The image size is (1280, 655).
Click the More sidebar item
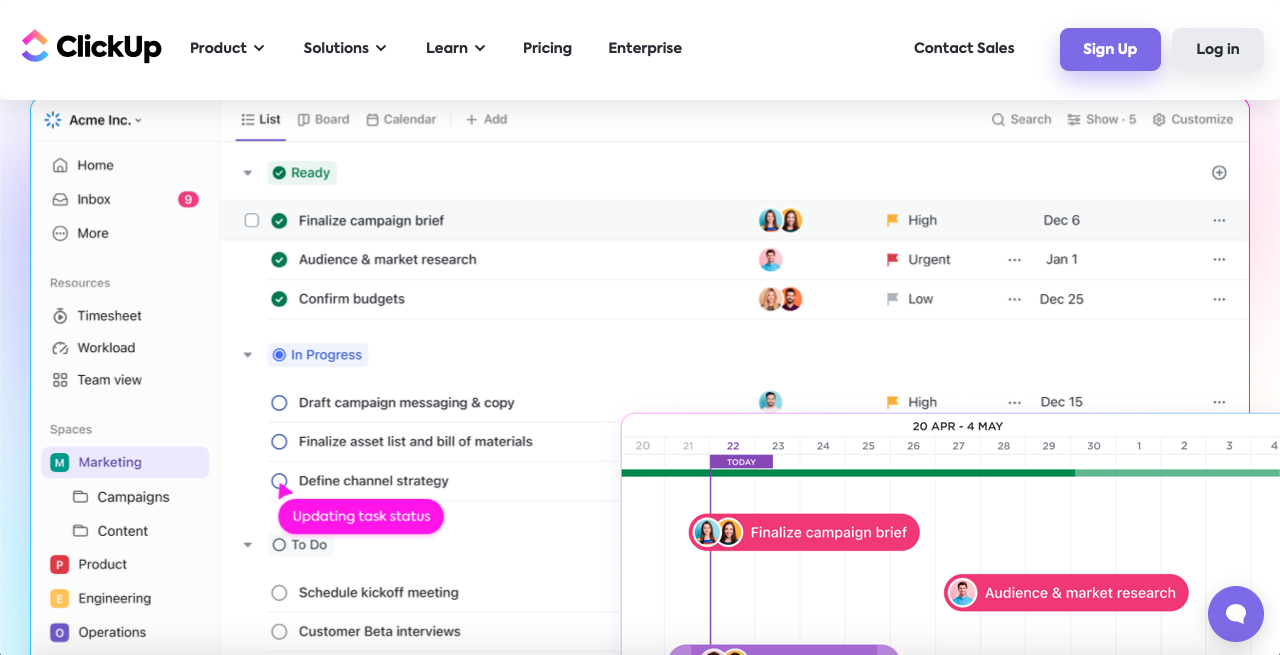click(80, 233)
